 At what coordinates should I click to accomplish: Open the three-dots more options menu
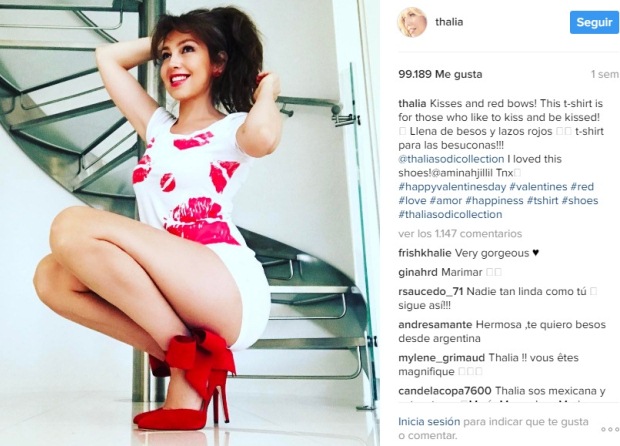[610, 429]
